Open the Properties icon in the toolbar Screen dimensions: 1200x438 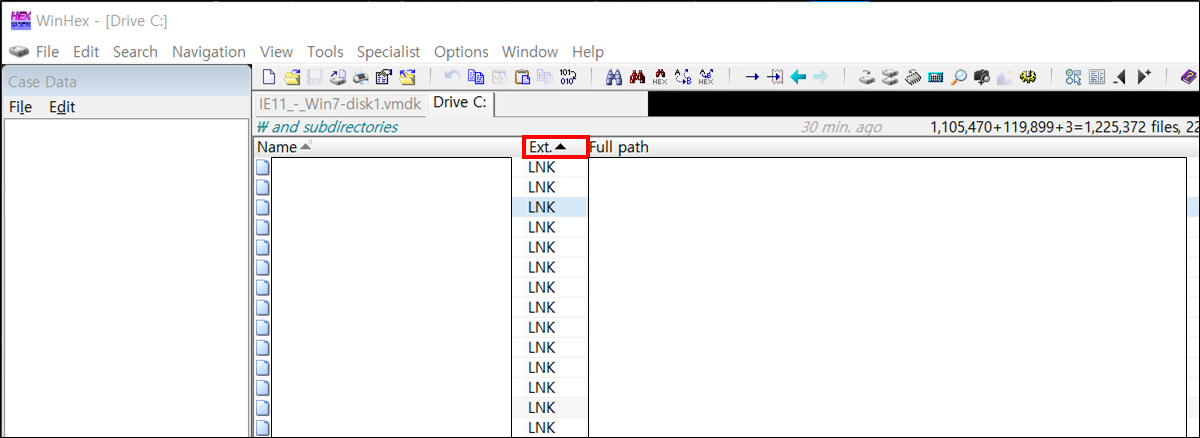point(382,76)
